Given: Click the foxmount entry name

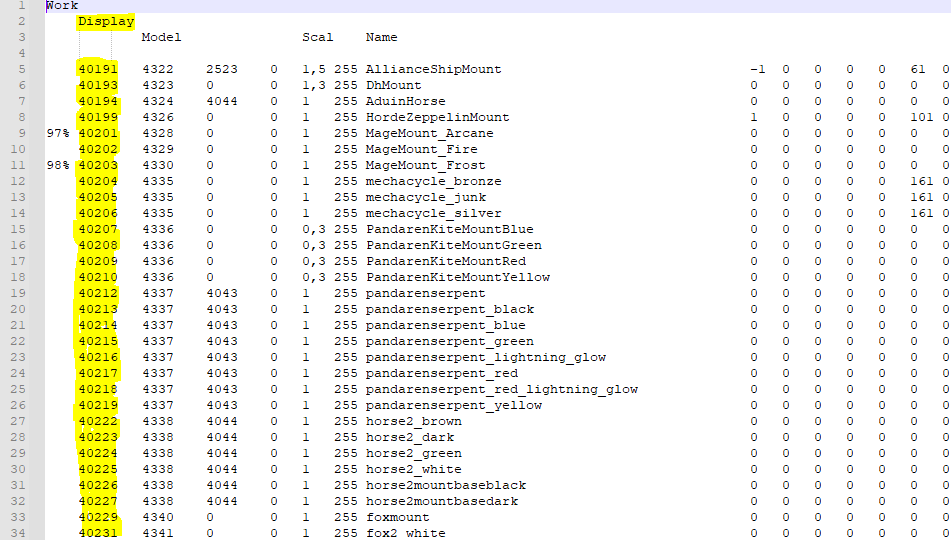Looking at the screenshot, I should click(x=397, y=517).
